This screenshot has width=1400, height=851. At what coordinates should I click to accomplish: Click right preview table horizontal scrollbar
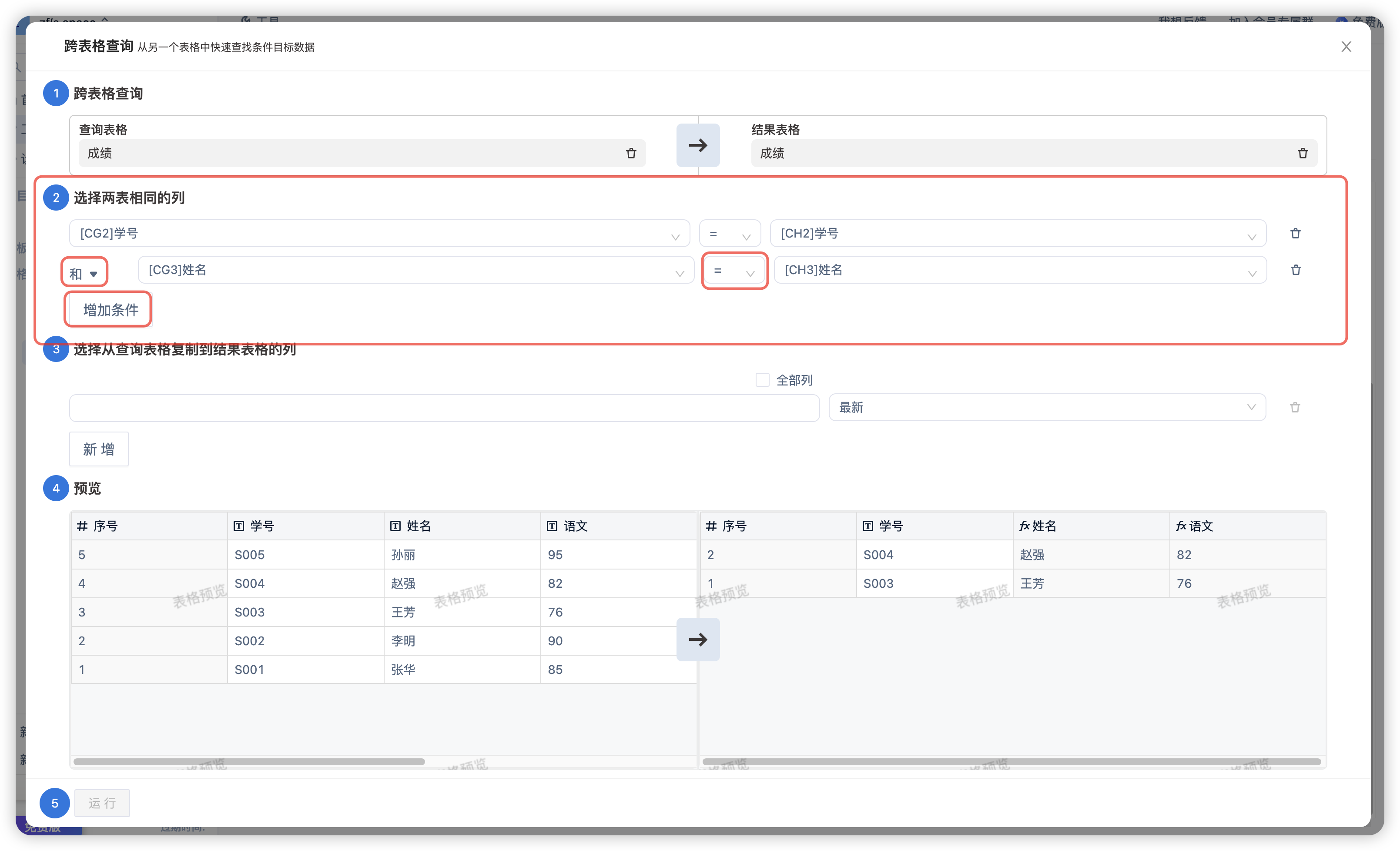[1011, 762]
